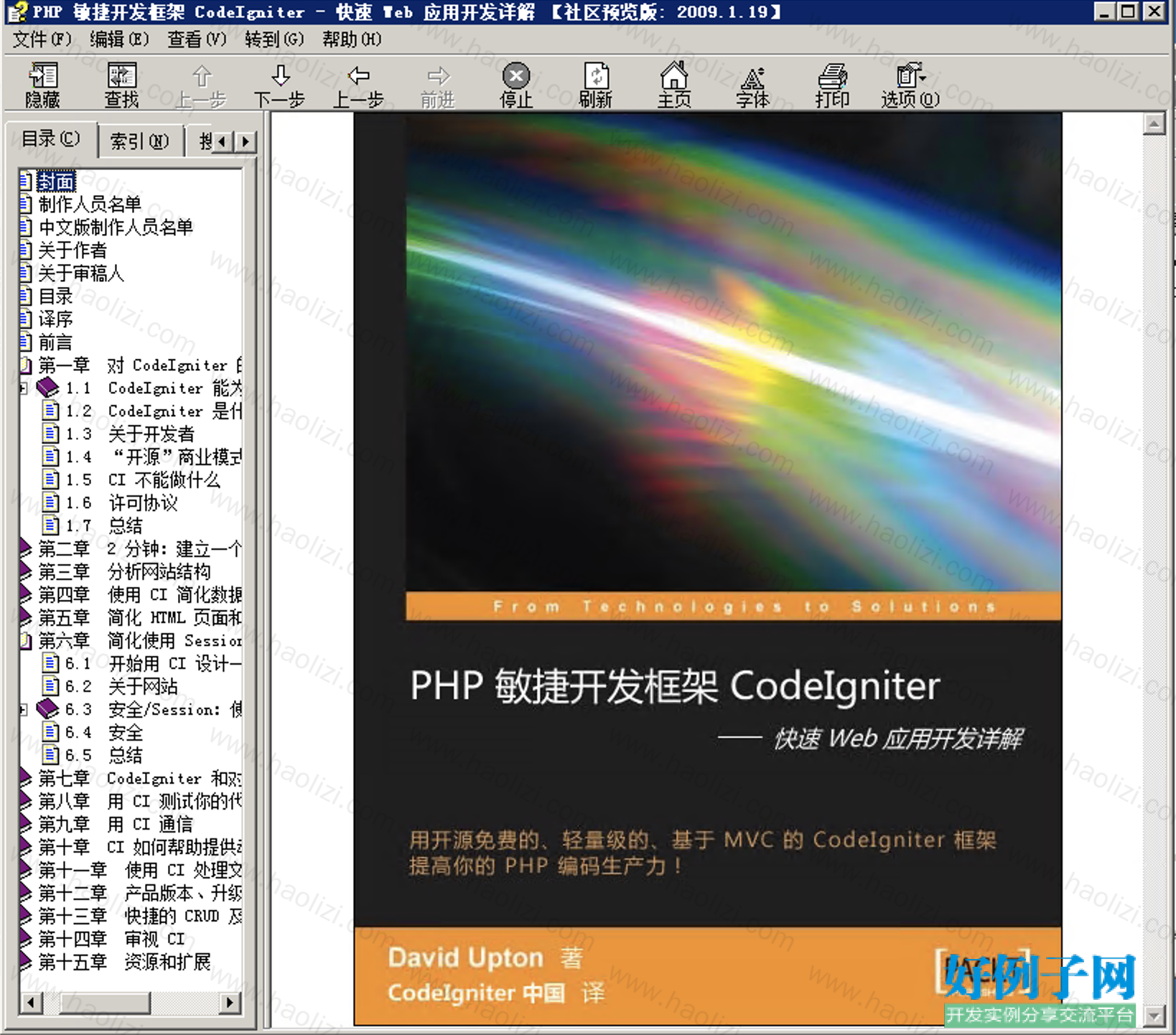Screen dimensions: 1176x1035
Task: Open the 中文版制作人员名单 page
Action: 116,227
